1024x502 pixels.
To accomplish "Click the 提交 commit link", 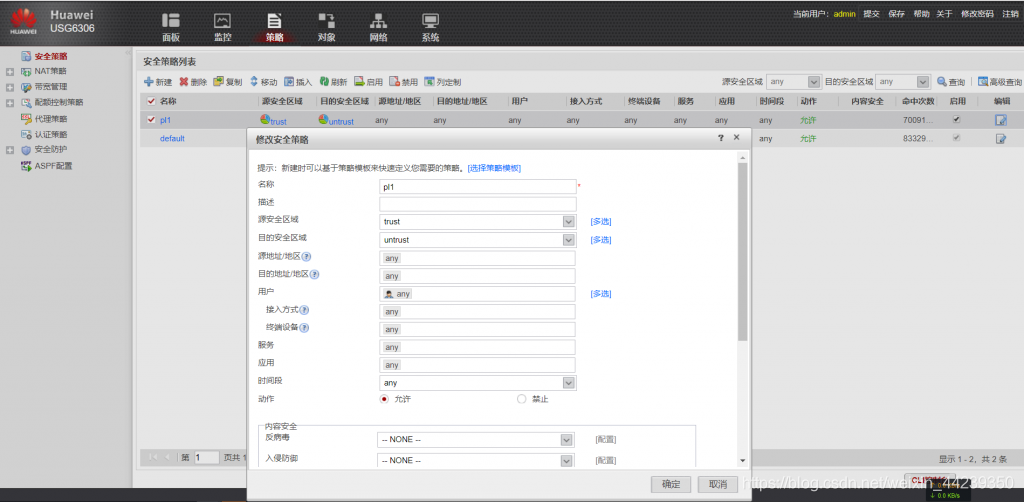I will coord(871,14).
